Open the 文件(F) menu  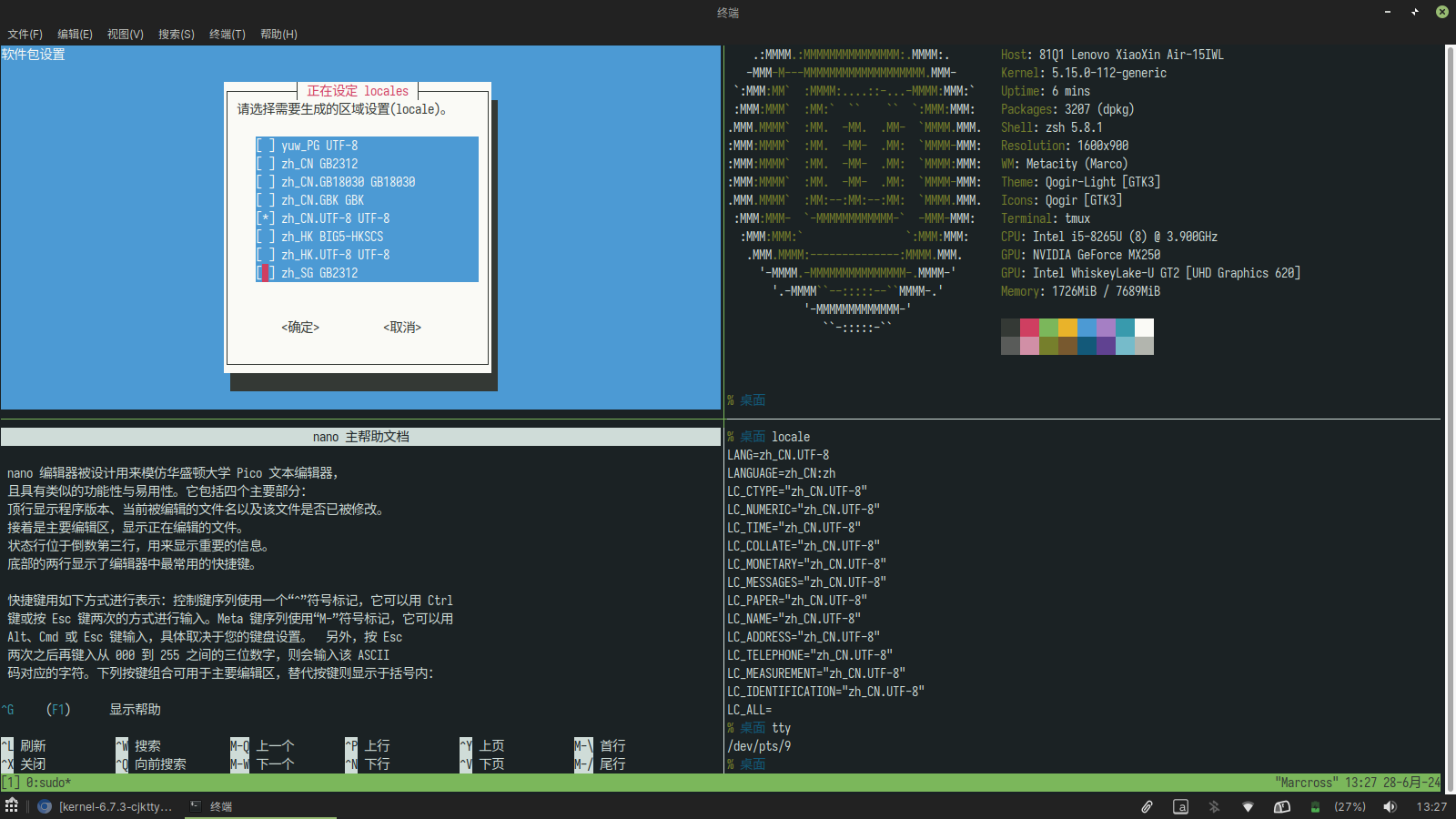pyautogui.click(x=25, y=35)
